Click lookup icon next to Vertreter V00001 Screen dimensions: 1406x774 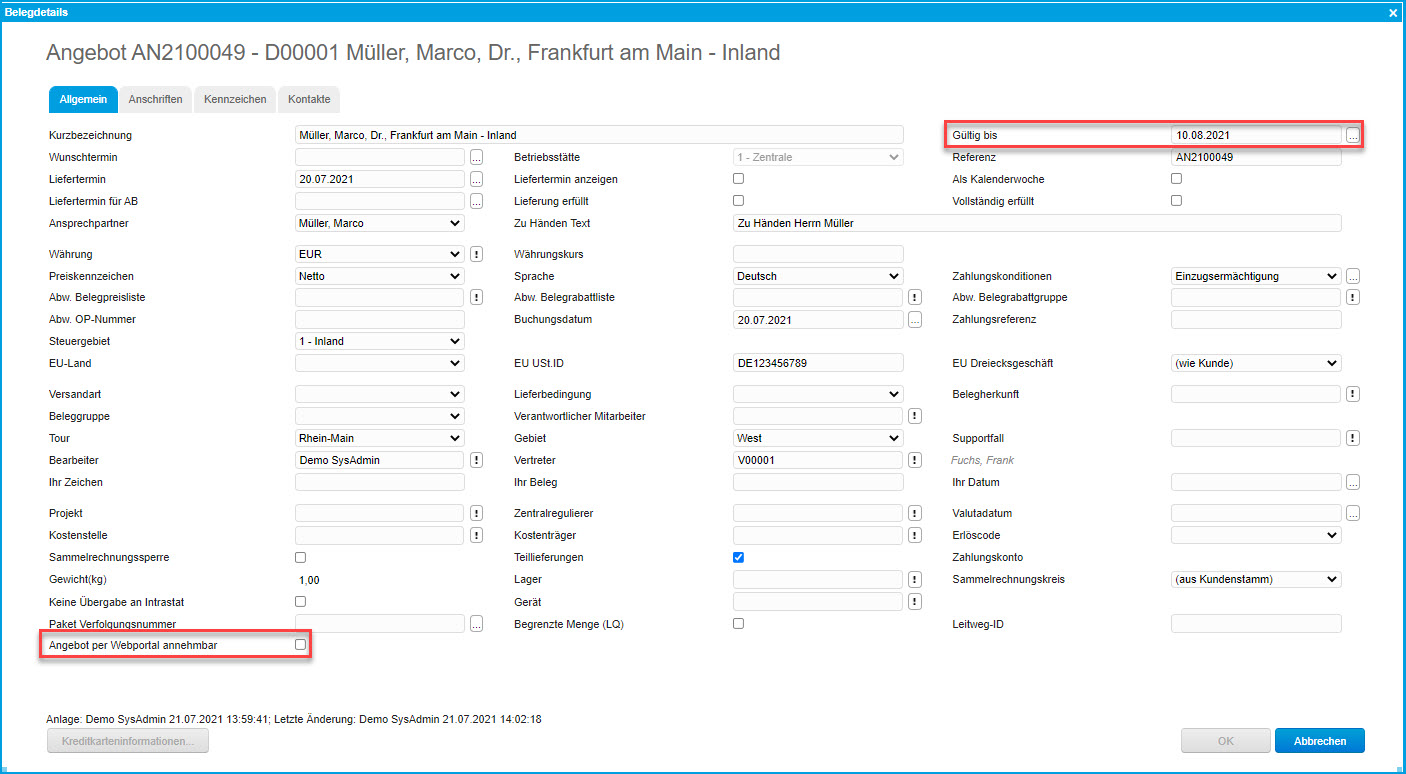pos(914,460)
